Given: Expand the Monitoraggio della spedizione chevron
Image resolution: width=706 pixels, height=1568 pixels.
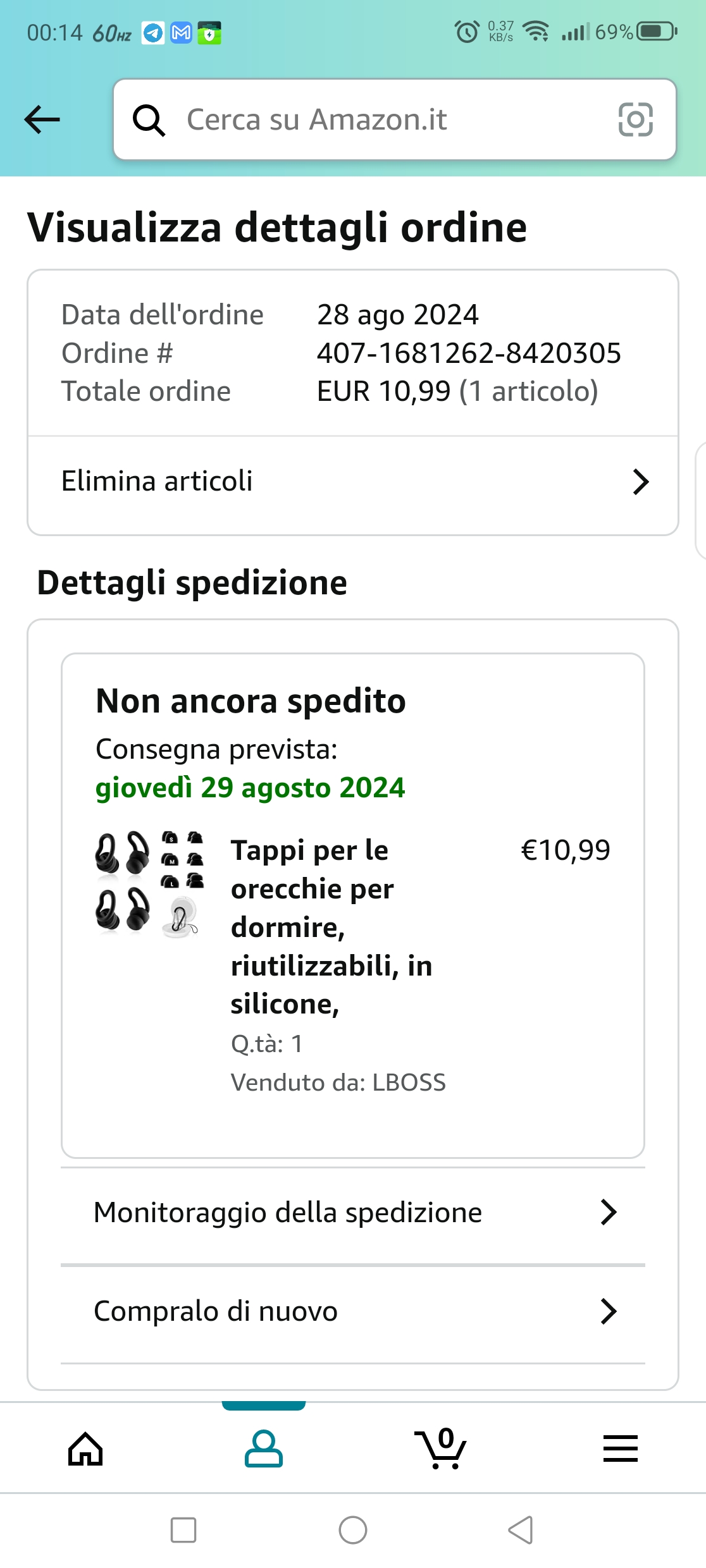Looking at the screenshot, I should coord(608,1212).
